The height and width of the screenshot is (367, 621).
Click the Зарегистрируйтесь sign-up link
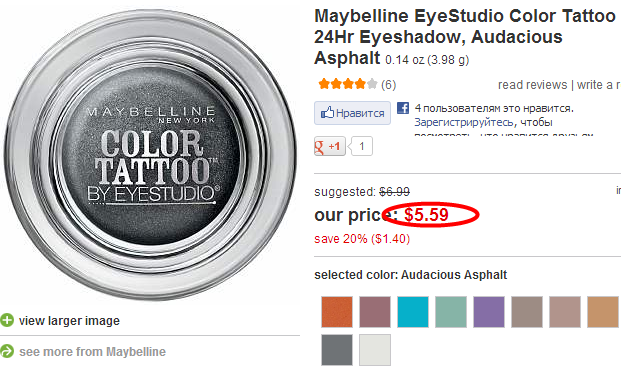(x=464, y=122)
